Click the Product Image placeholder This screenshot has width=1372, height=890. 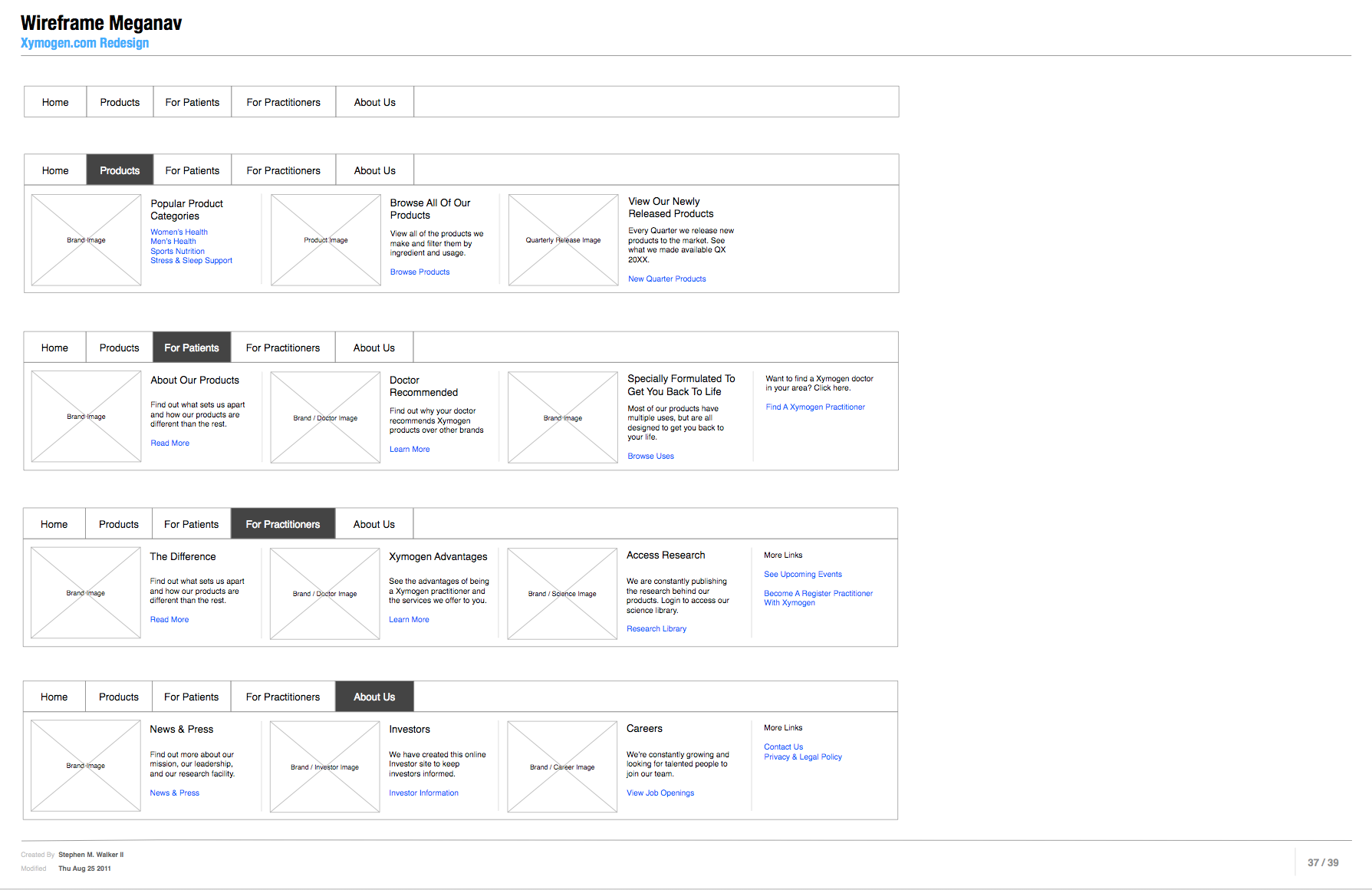(325, 240)
